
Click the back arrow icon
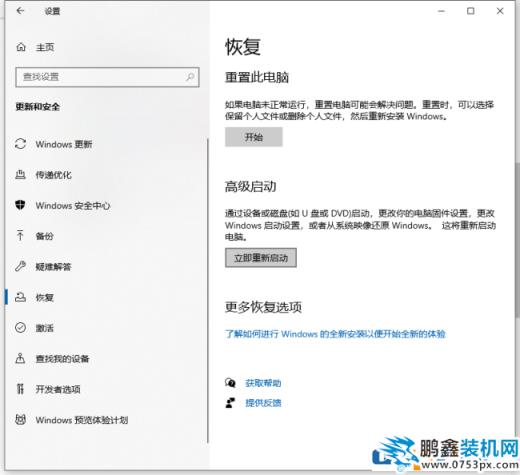tap(20, 11)
